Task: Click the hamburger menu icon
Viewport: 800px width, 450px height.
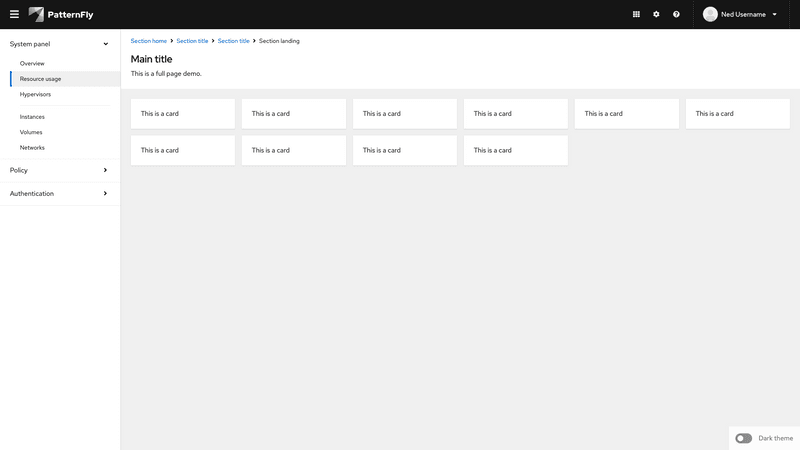Action: 14,14
